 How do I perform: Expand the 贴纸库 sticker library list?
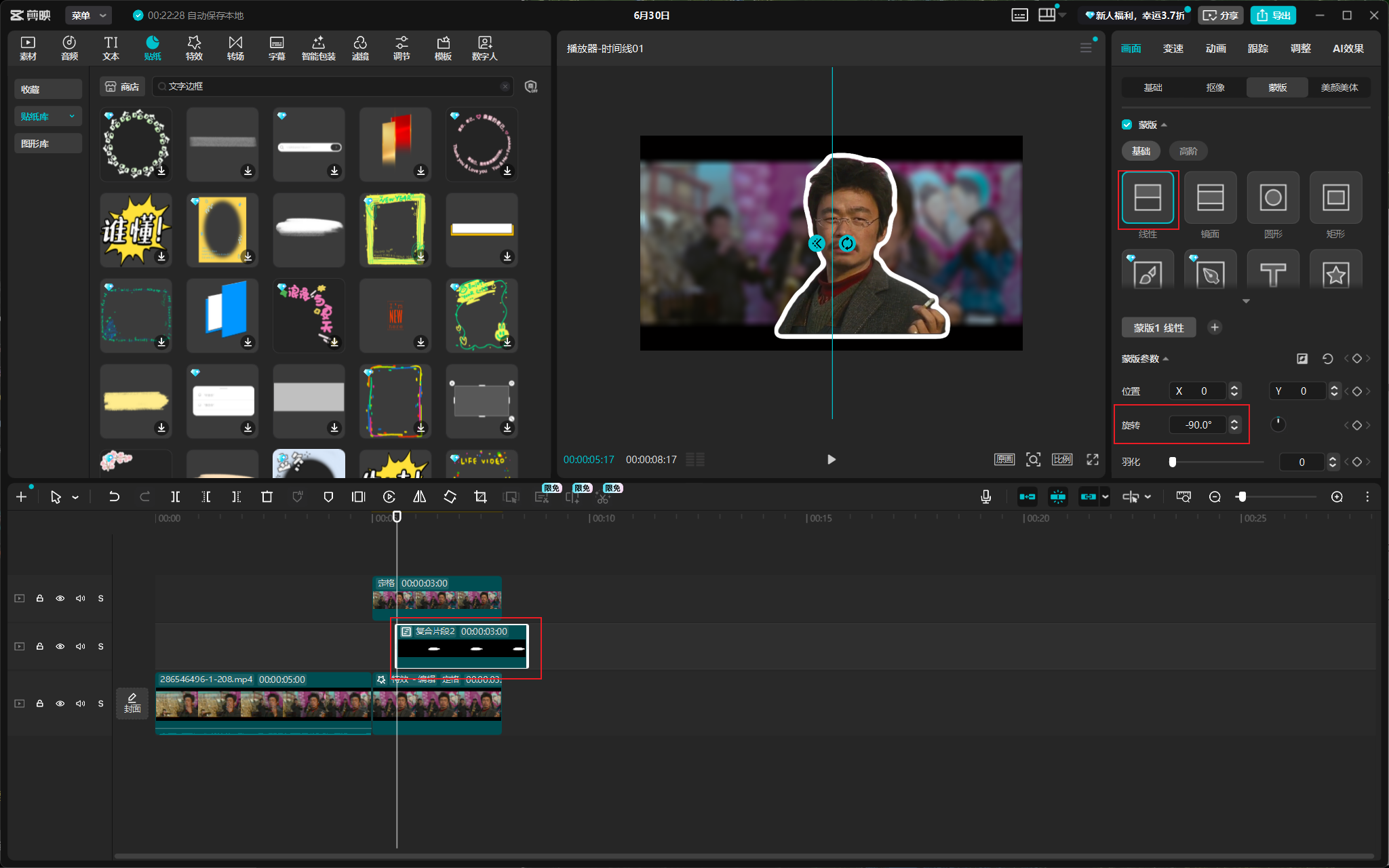48,117
